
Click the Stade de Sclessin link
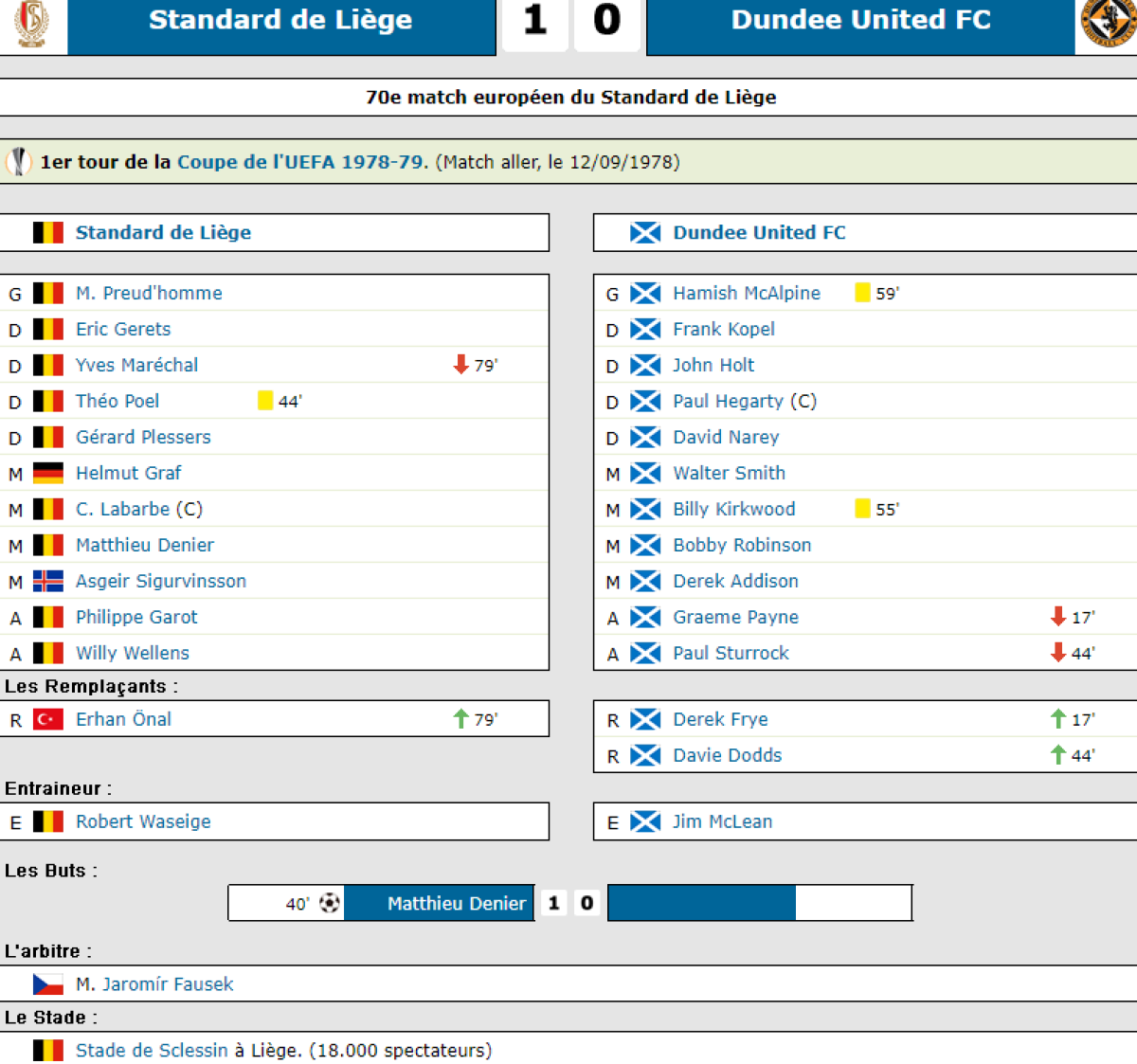point(152,1050)
